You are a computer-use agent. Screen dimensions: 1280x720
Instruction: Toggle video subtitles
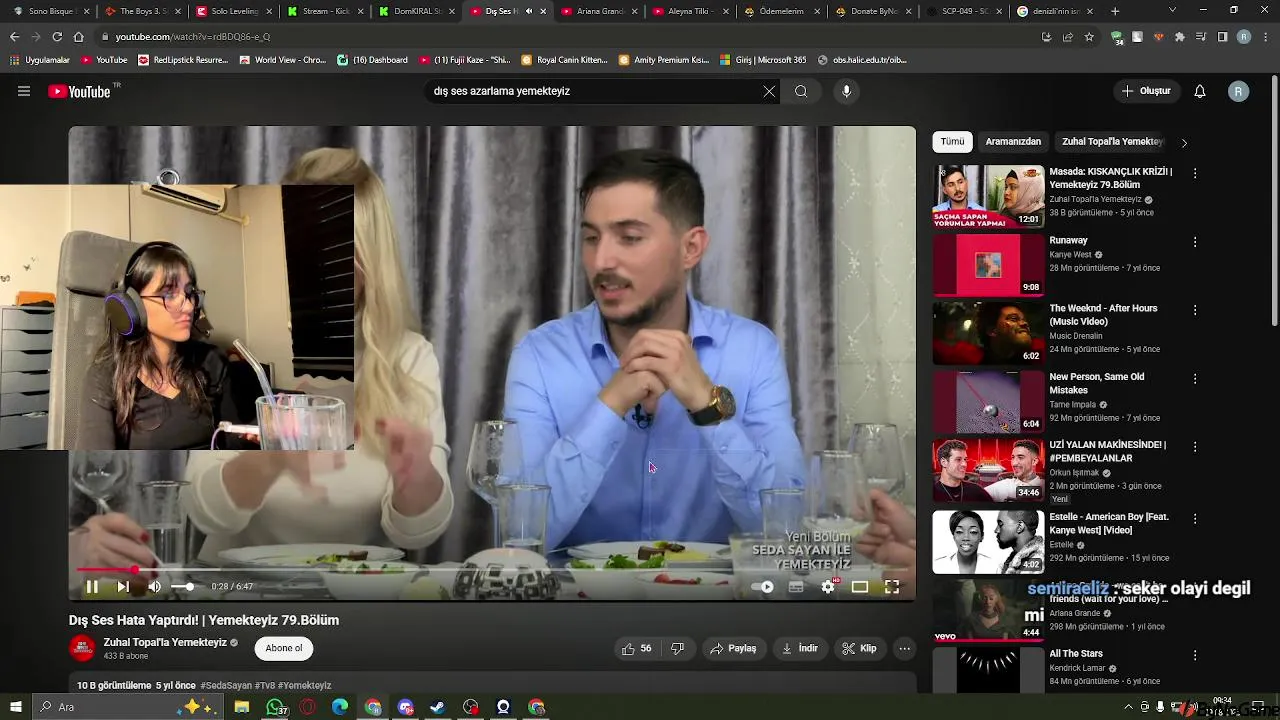[x=796, y=587]
